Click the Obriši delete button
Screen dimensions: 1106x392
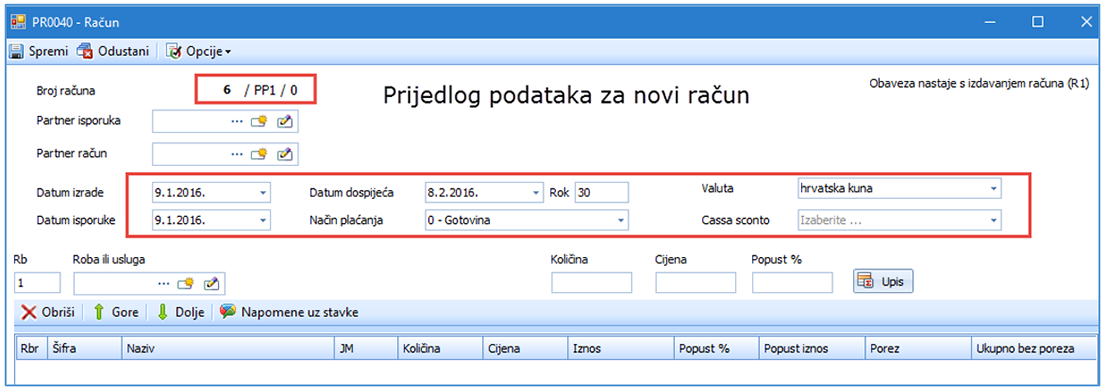[48, 312]
